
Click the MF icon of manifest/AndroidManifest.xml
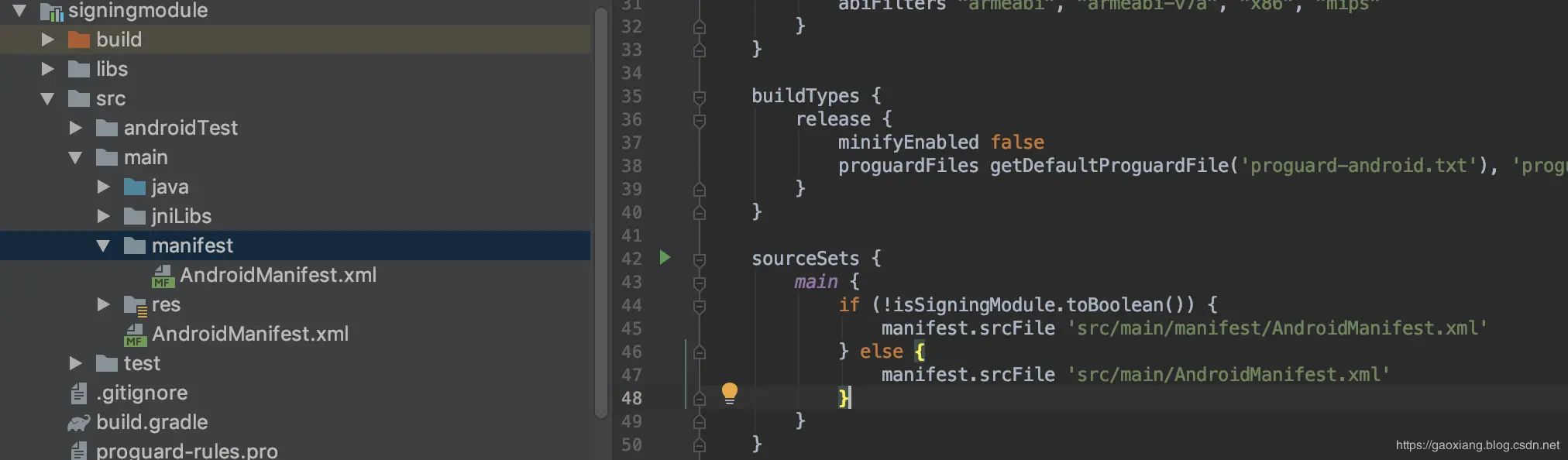pyautogui.click(x=163, y=276)
